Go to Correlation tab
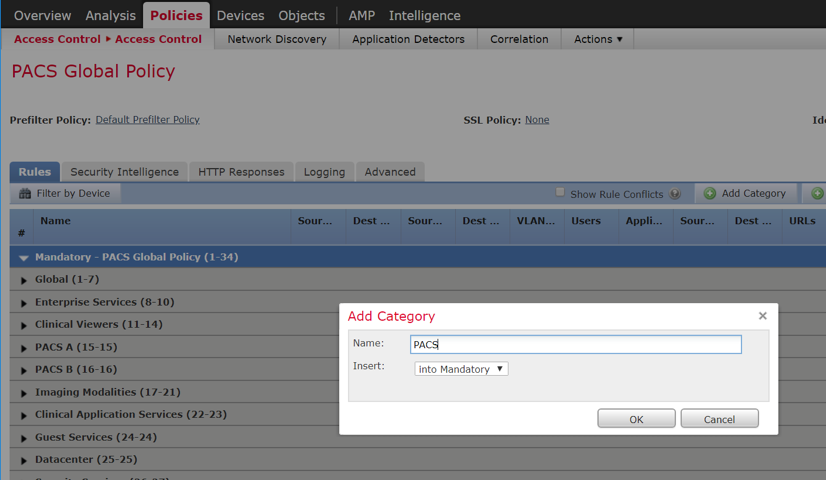826x480 pixels. tap(519, 39)
